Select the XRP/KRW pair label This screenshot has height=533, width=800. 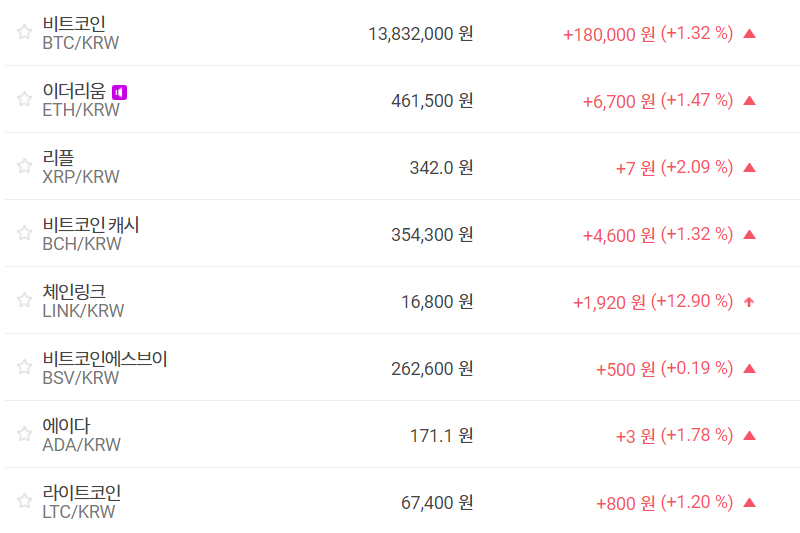(x=81, y=177)
